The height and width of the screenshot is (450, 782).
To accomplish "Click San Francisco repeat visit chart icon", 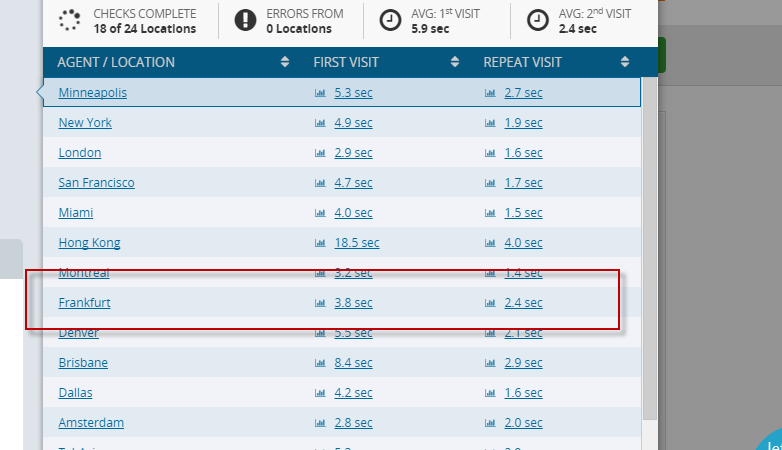I will (490, 183).
